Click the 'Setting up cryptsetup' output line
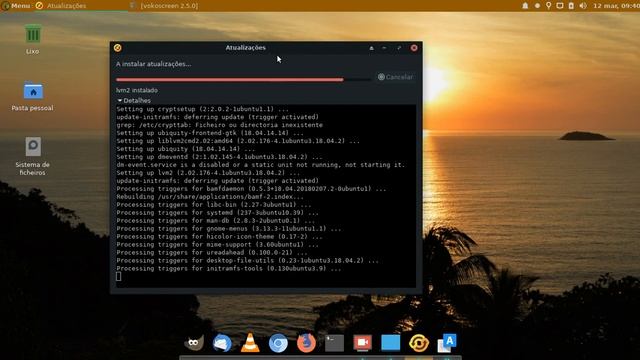Viewport: 640px width, 360px height. point(202,109)
